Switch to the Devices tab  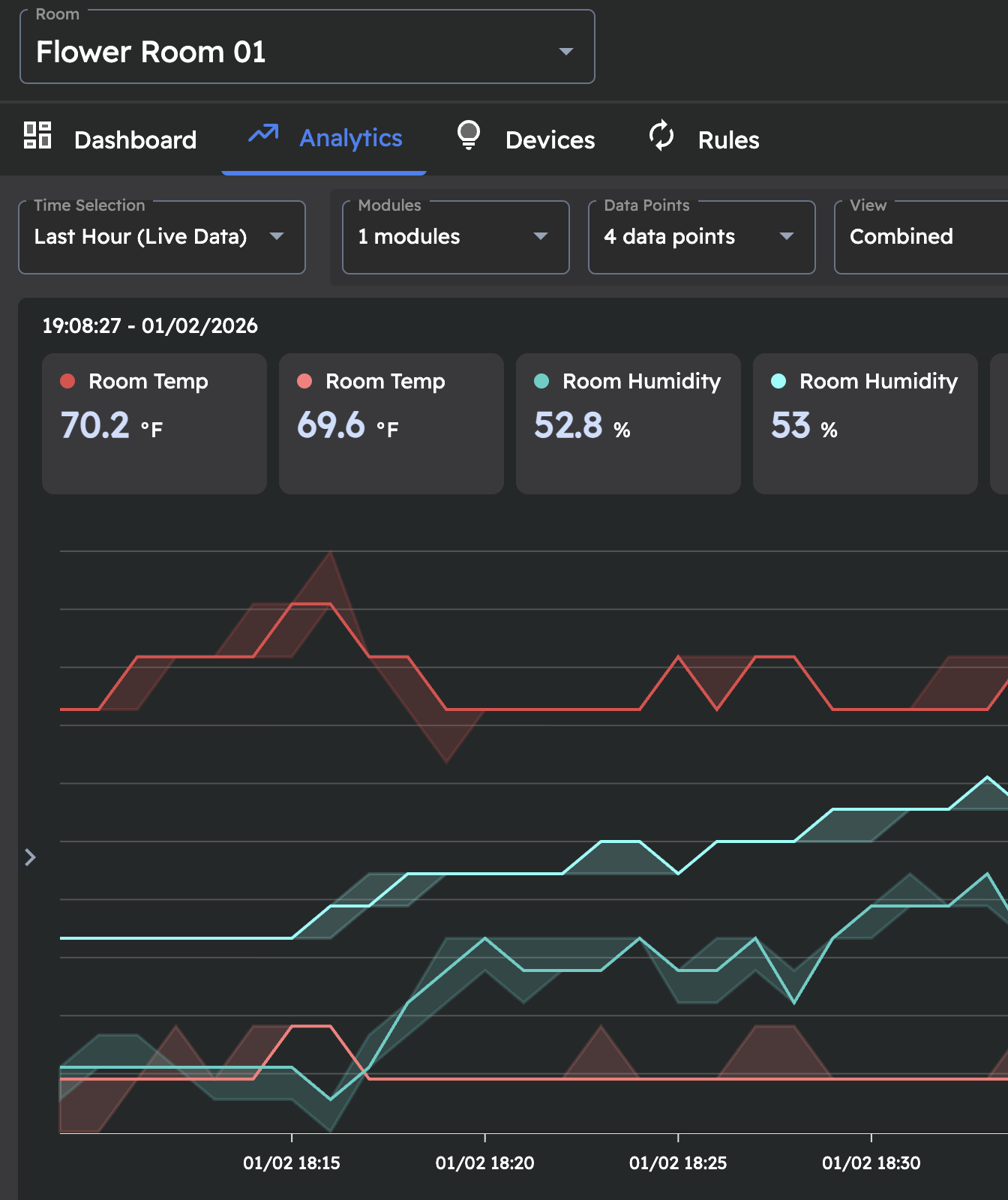click(550, 140)
